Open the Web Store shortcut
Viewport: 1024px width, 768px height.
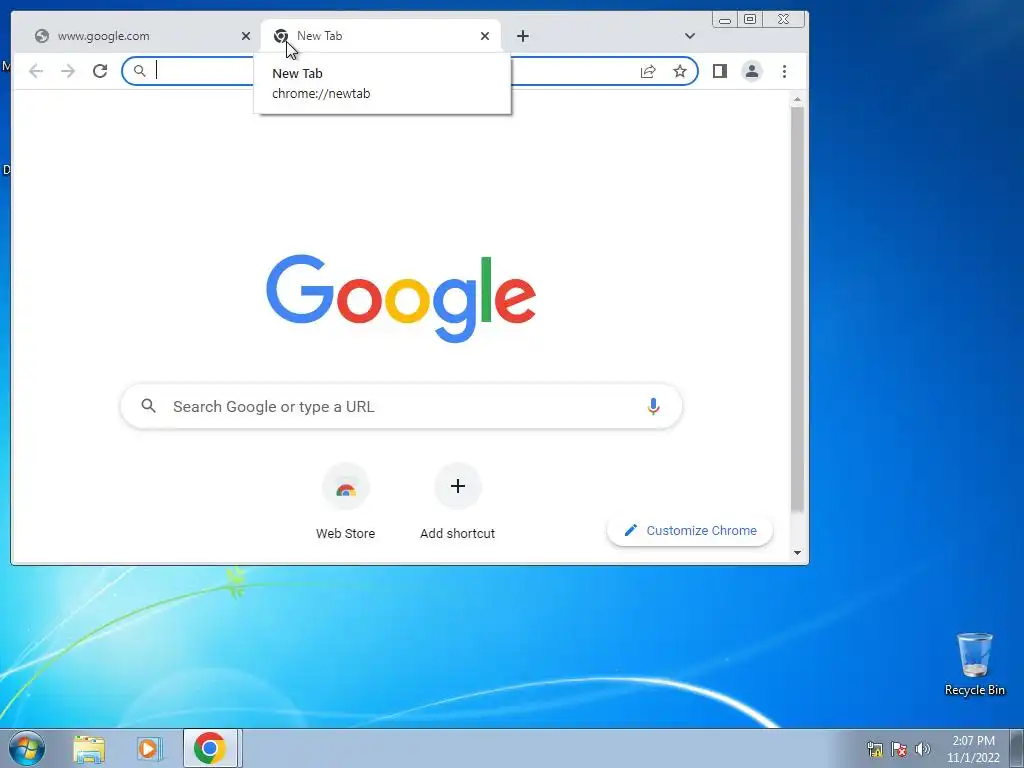[x=345, y=501]
